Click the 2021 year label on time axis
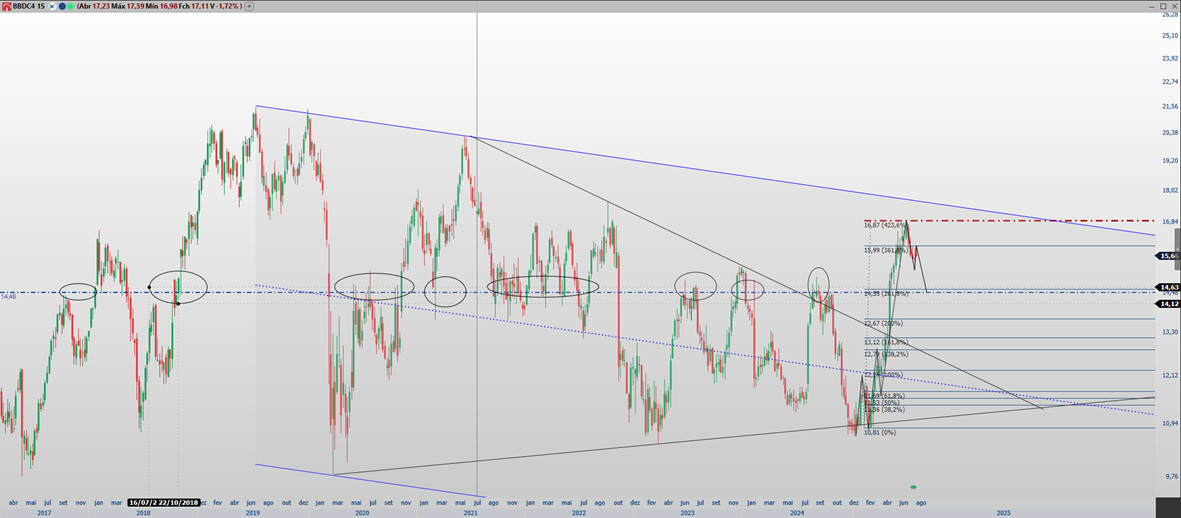1181x518 pixels. [x=470, y=512]
